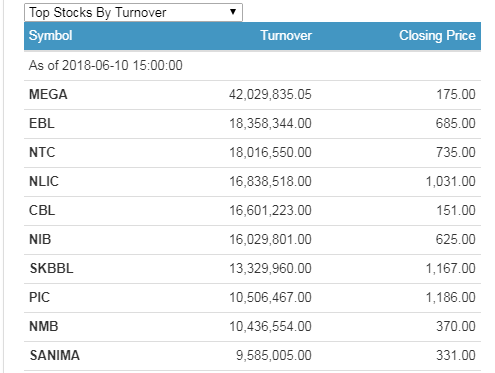This screenshot has height=373, width=495.
Task: Select EBL closing price 685.00
Action: click(455, 123)
